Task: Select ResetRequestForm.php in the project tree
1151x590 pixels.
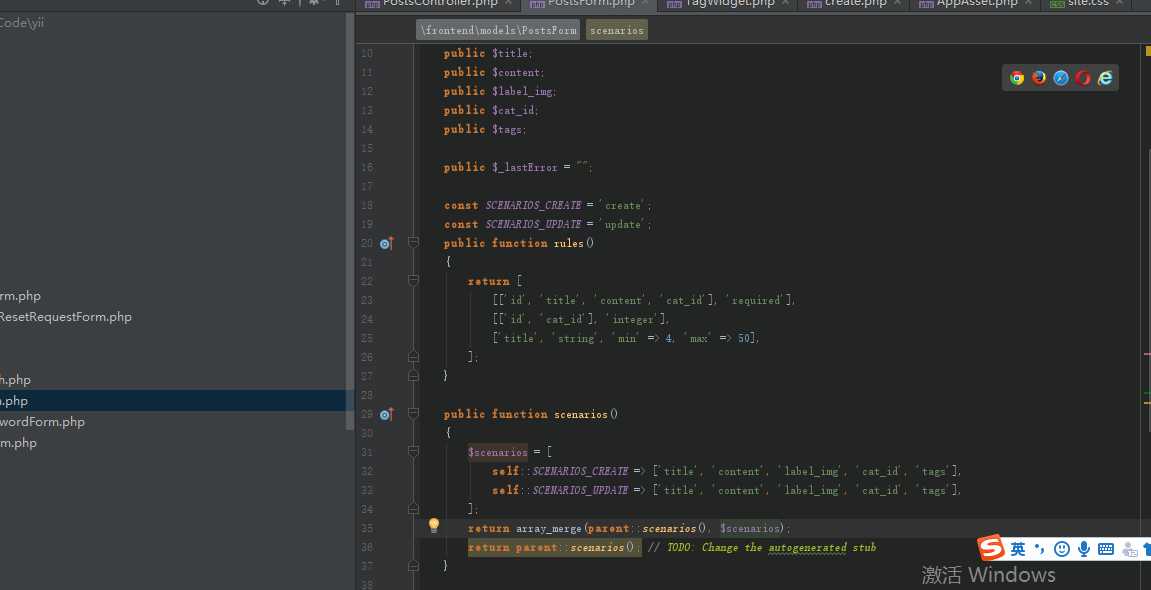Action: click(x=66, y=317)
